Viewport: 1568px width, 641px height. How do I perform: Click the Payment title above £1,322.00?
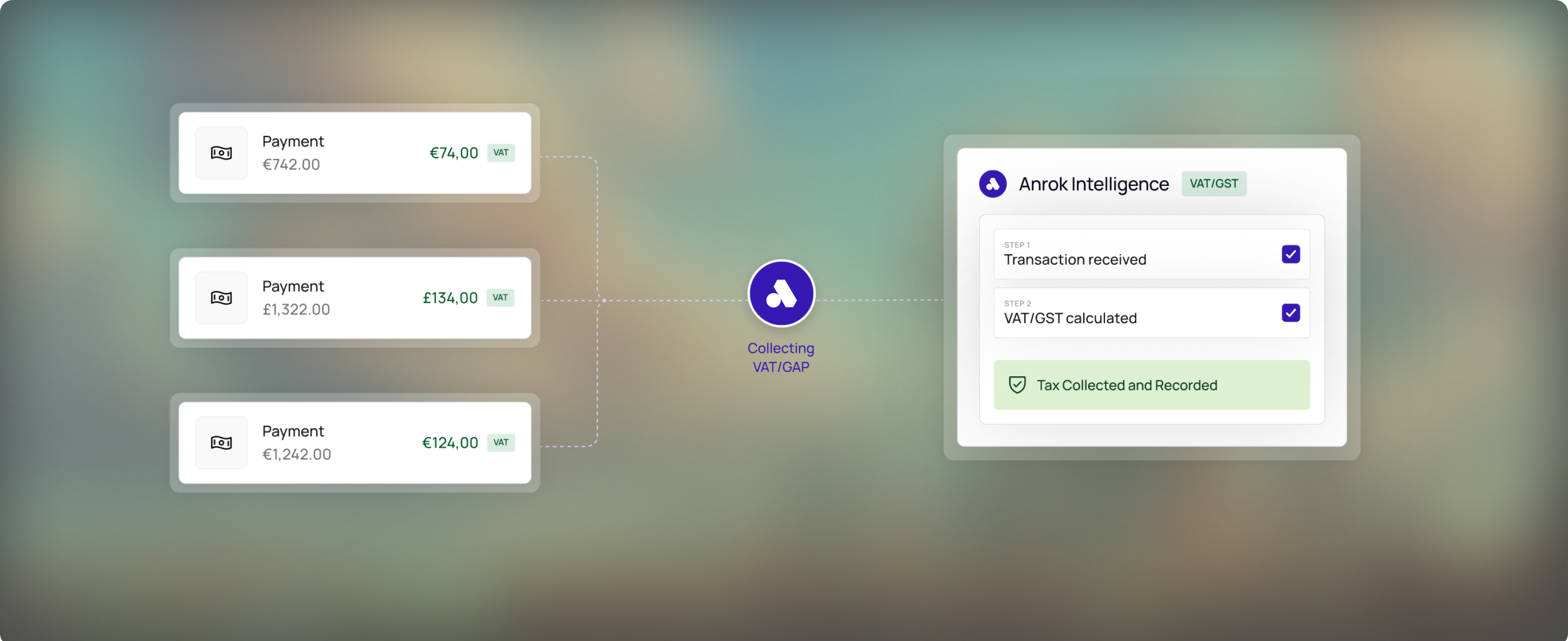[x=293, y=287]
